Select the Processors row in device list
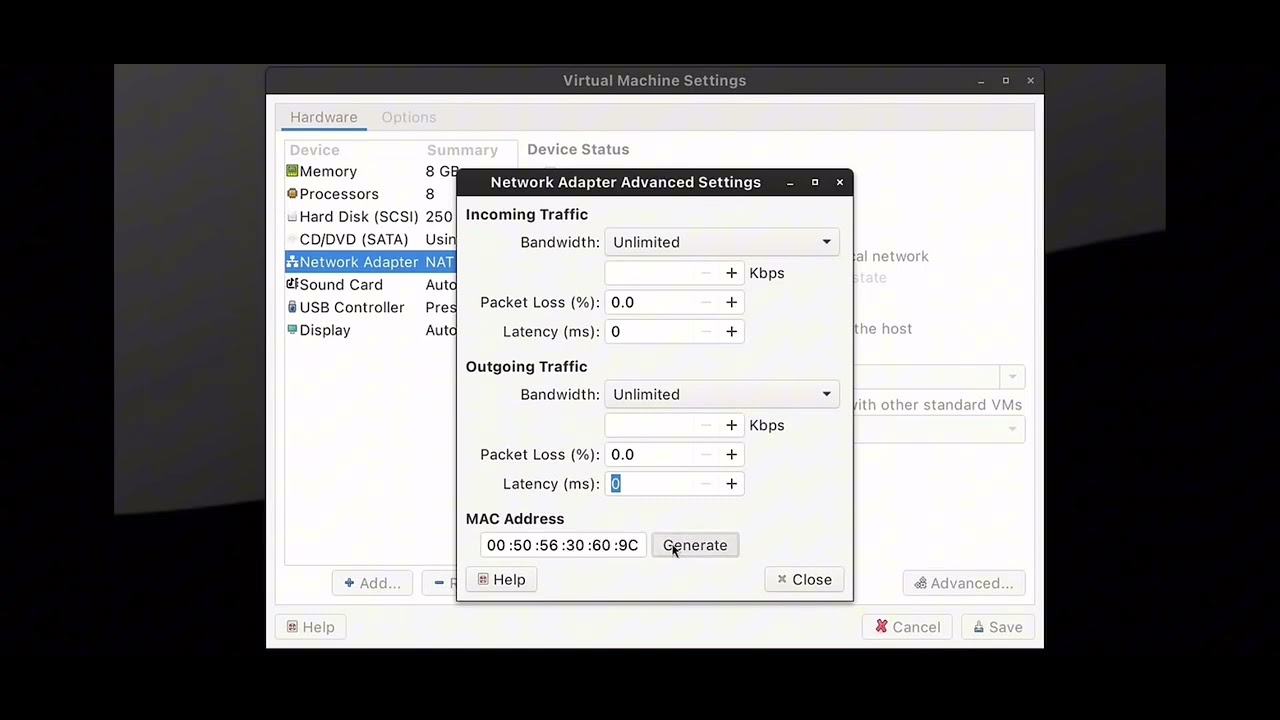1280x720 pixels. [370, 194]
